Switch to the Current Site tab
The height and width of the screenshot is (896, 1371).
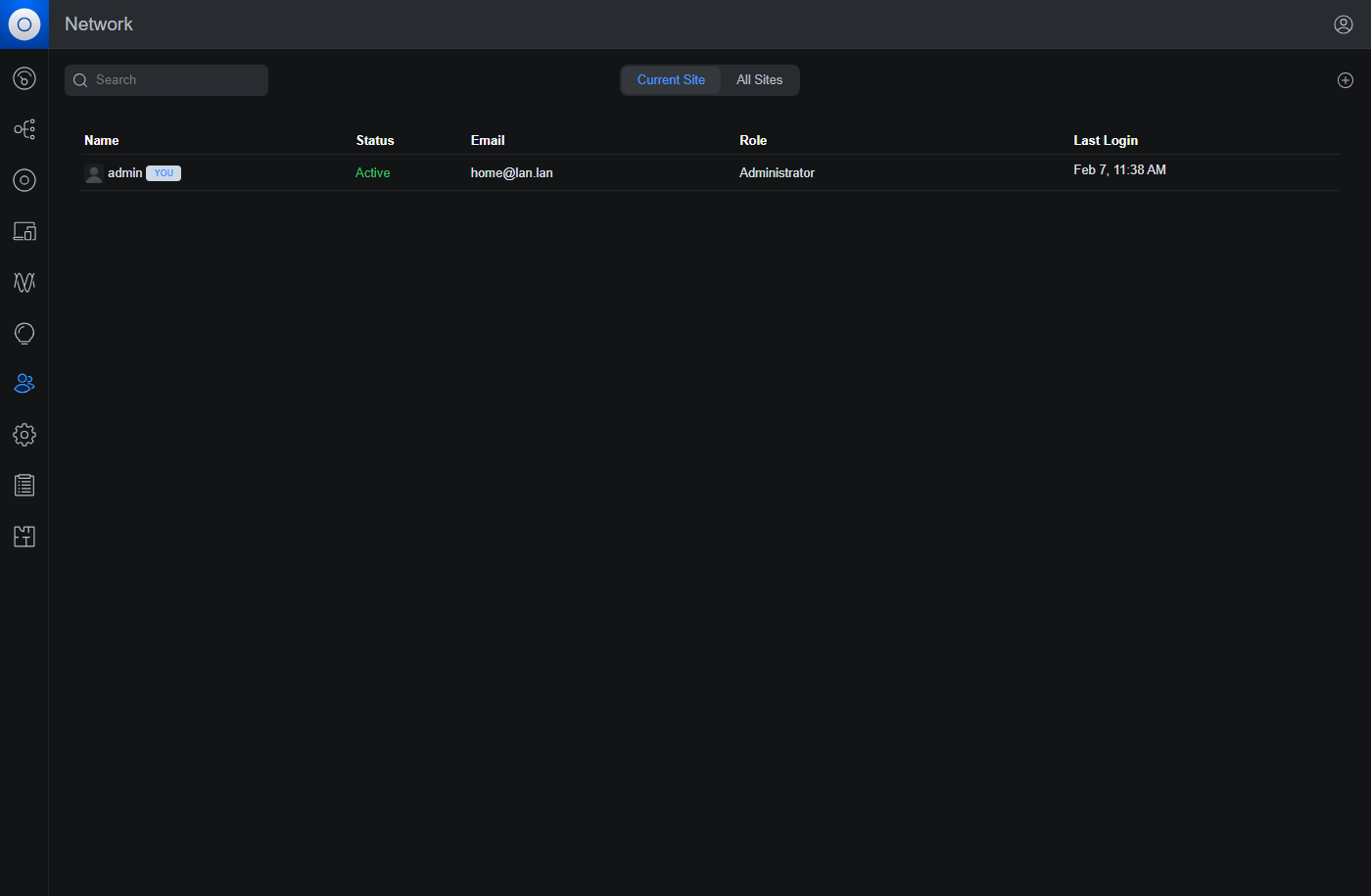[671, 80]
